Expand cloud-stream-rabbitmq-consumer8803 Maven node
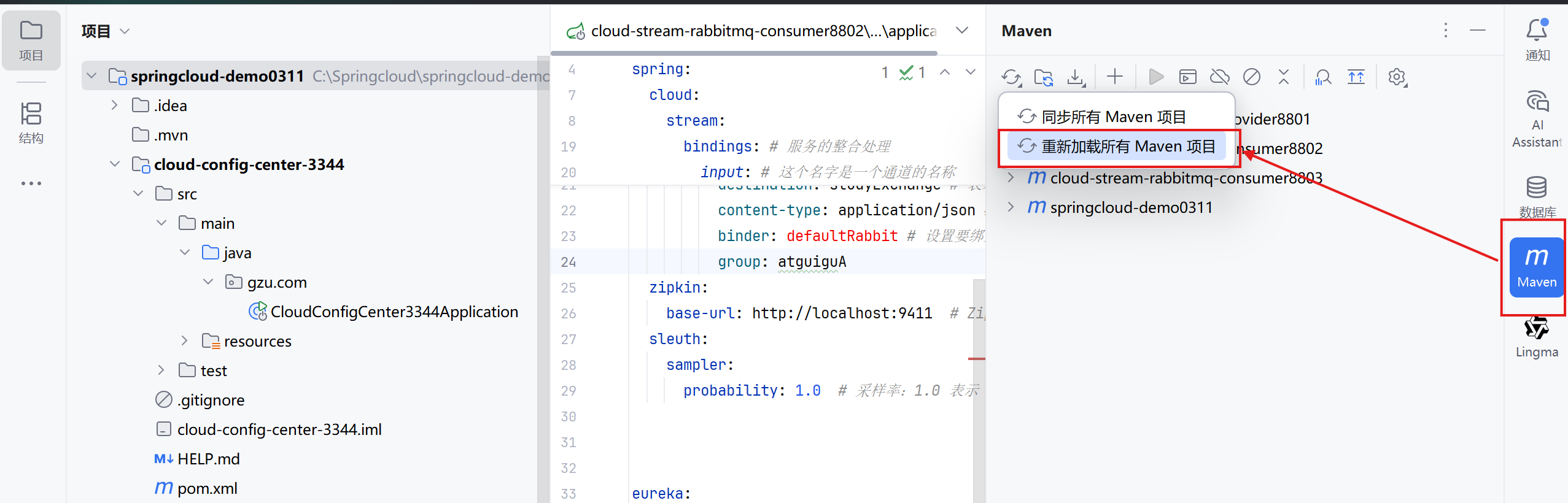Image resolution: width=1568 pixels, height=503 pixels. coord(1011,178)
